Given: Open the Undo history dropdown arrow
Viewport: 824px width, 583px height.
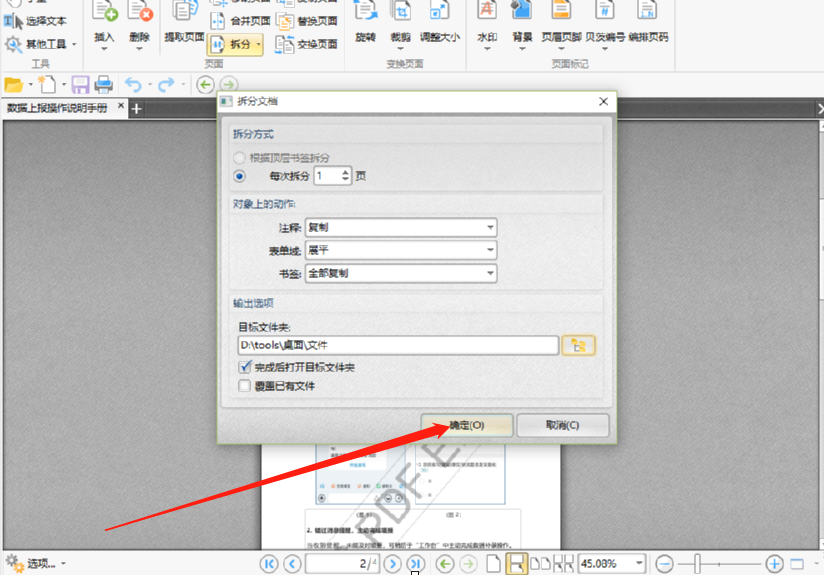Looking at the screenshot, I should (150, 85).
